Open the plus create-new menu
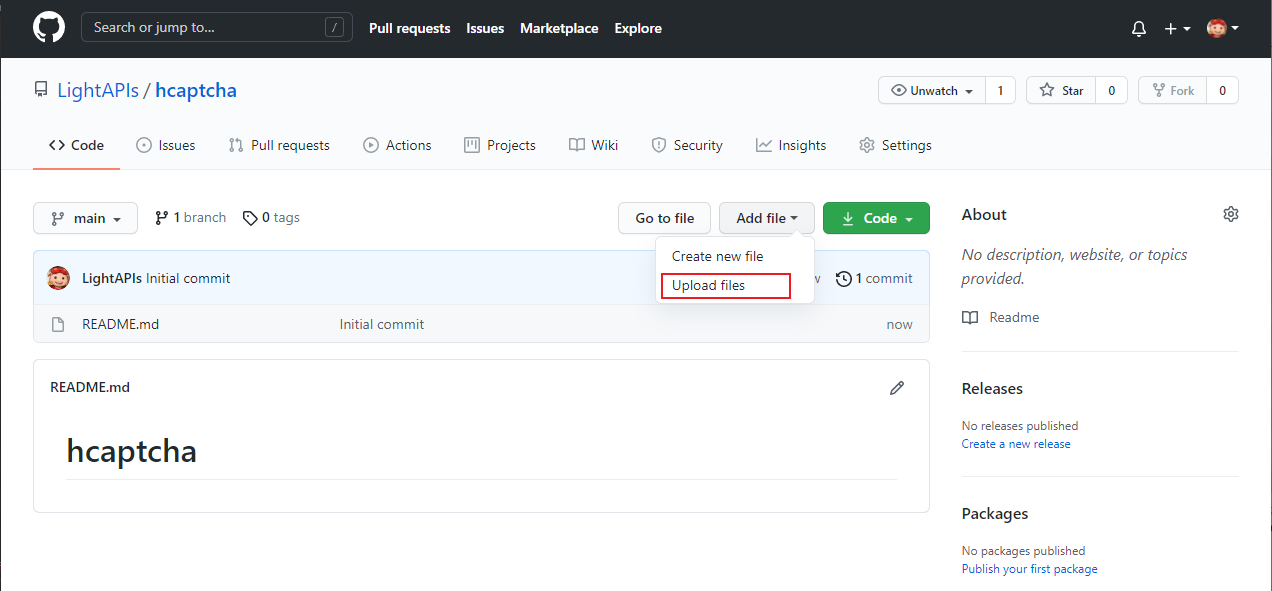The width and height of the screenshot is (1272, 591). pyautogui.click(x=1177, y=29)
